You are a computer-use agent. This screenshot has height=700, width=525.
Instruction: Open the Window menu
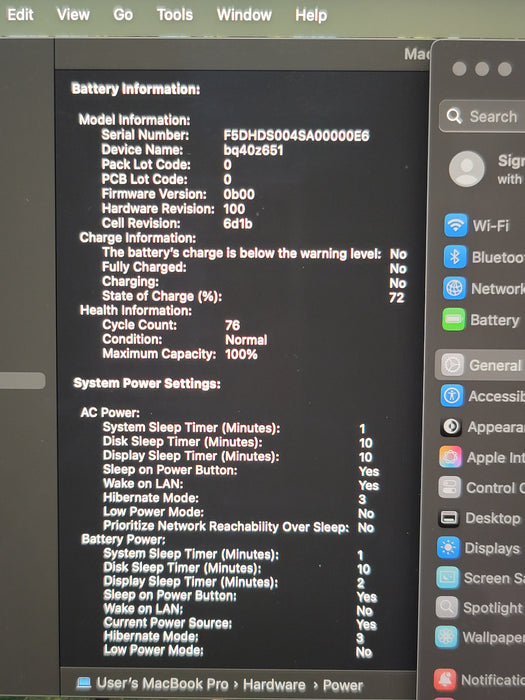click(244, 14)
